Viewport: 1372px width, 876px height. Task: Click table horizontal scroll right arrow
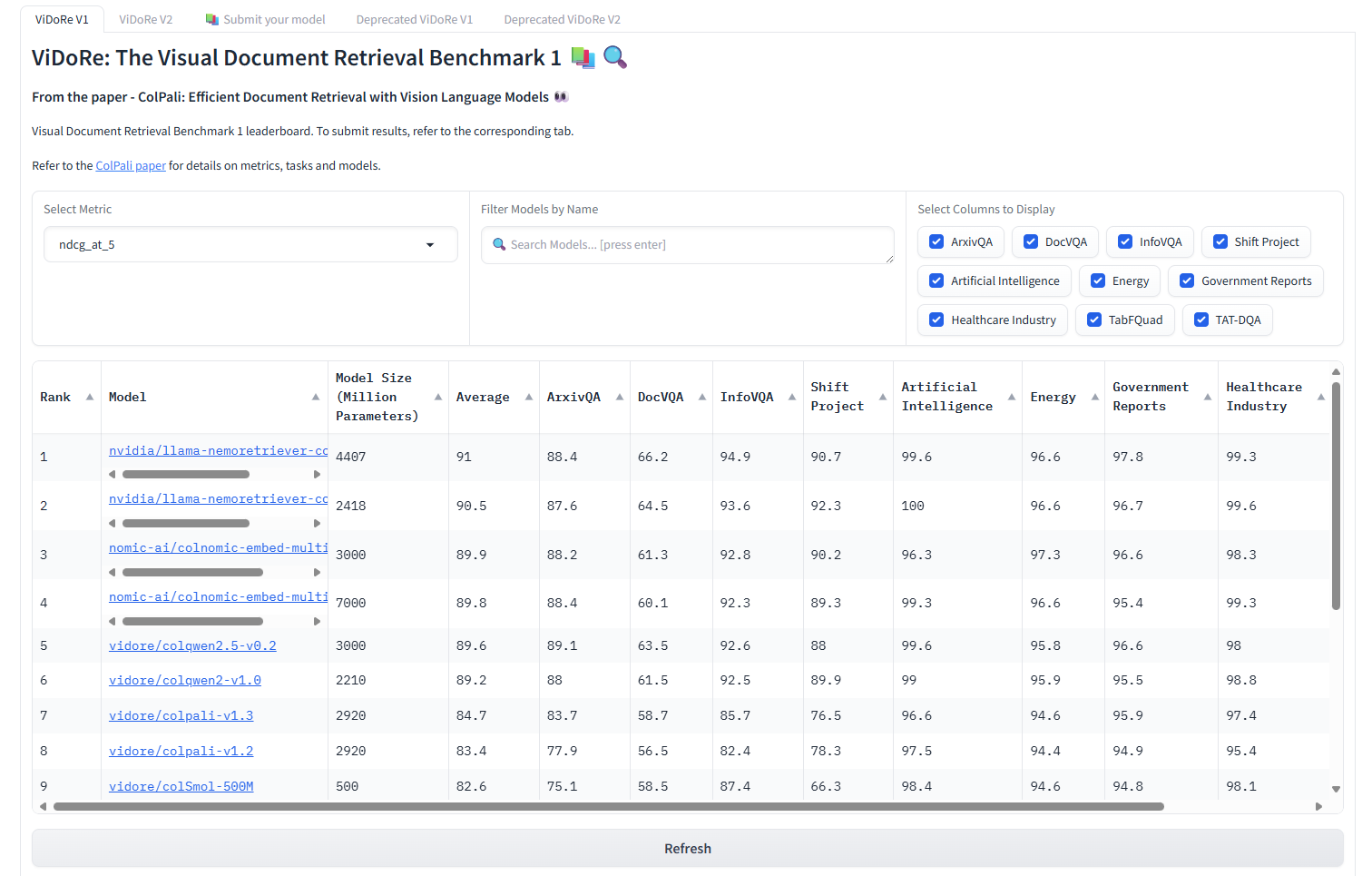coord(1318,806)
